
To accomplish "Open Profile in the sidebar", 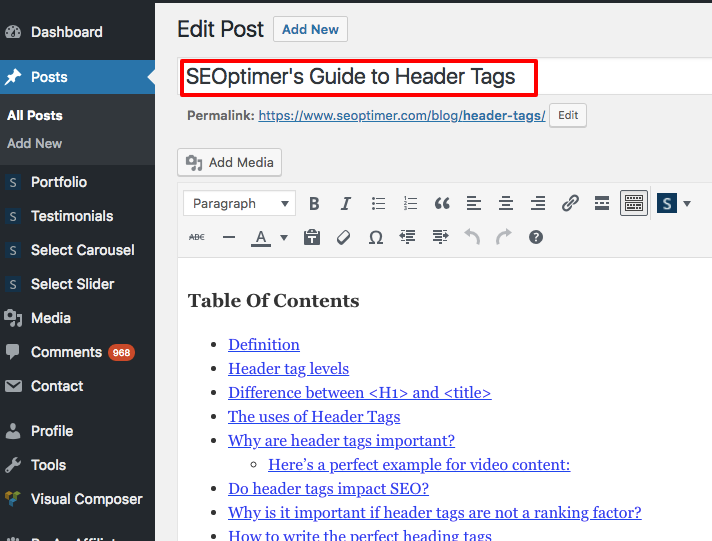I will [77, 431].
